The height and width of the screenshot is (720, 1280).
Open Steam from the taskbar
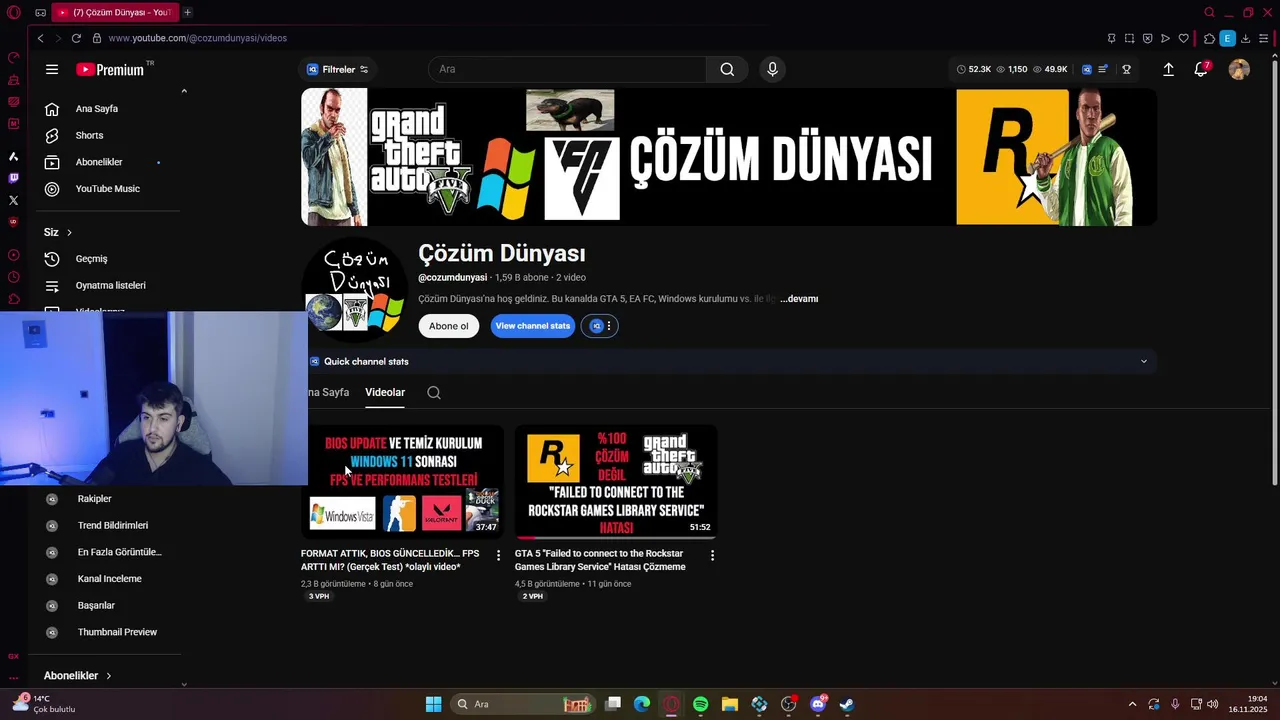[847, 704]
